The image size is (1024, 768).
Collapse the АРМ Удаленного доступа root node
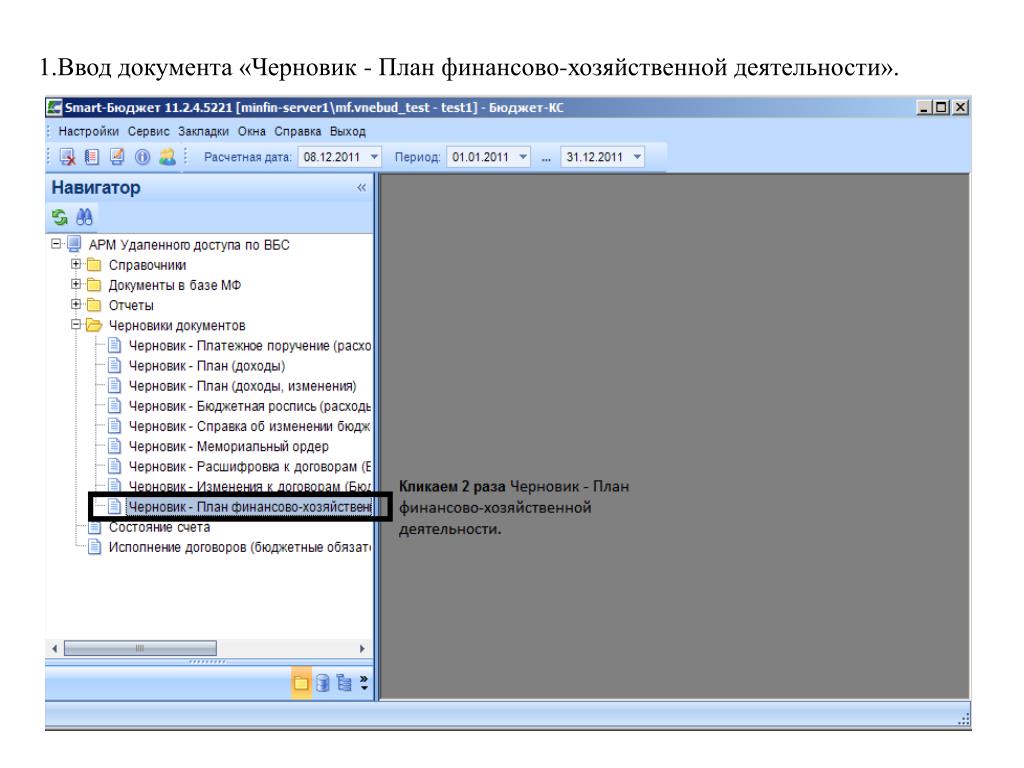(56, 244)
